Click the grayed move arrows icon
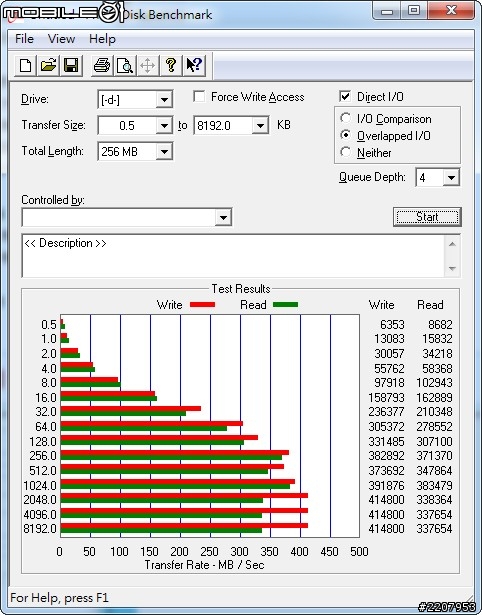Screen dimensions: 482x615 (147, 65)
